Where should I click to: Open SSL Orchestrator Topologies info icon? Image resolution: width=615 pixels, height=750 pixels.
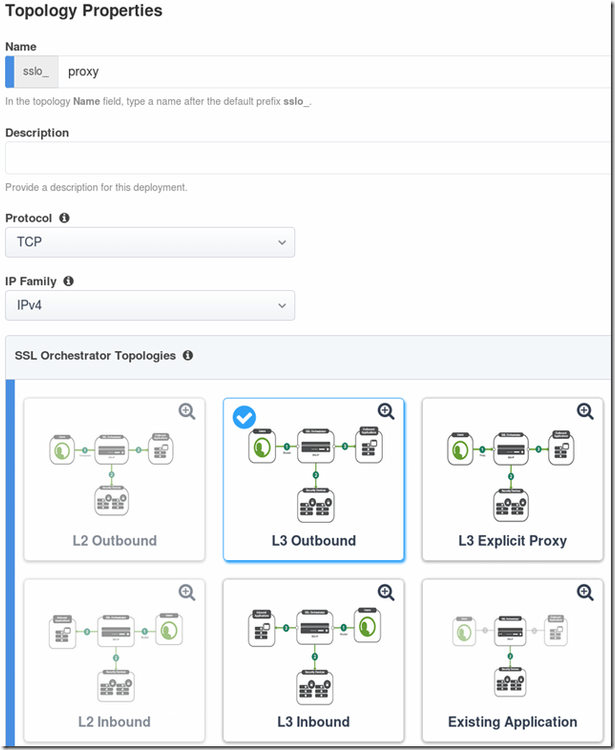pyautogui.click(x=188, y=355)
